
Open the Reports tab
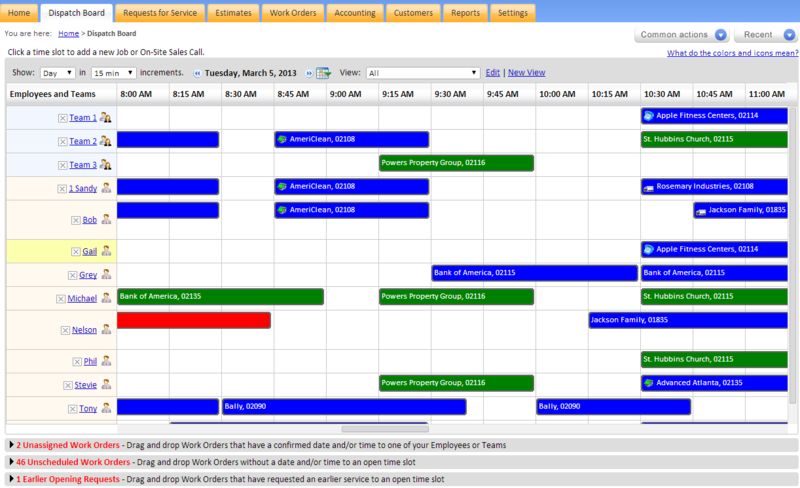point(465,13)
